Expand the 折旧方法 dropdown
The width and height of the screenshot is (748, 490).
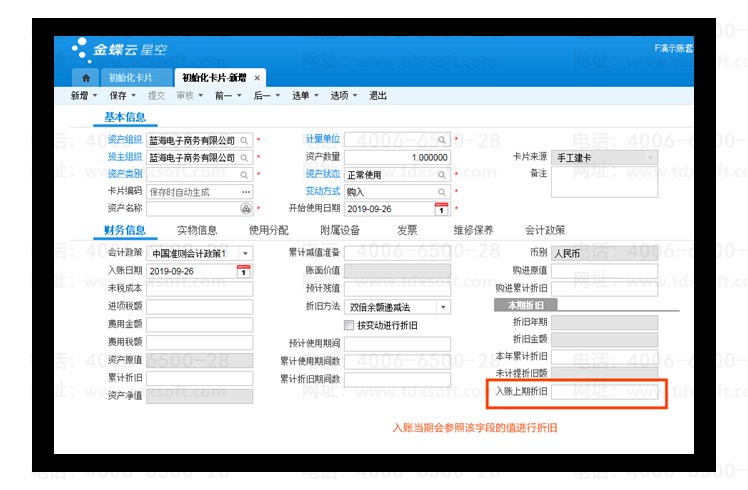coord(443,307)
